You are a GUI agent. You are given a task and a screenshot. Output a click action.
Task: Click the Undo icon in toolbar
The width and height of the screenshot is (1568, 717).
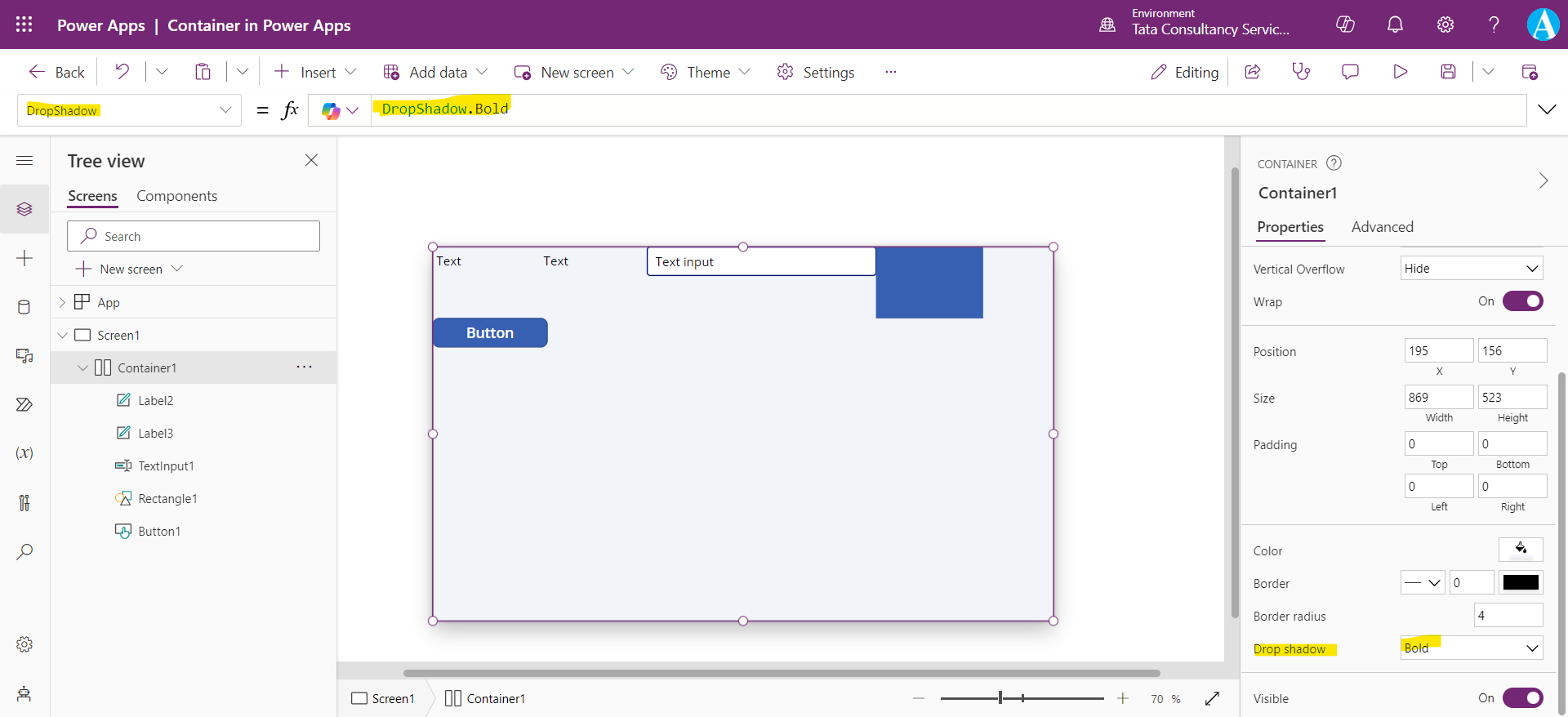pos(122,72)
